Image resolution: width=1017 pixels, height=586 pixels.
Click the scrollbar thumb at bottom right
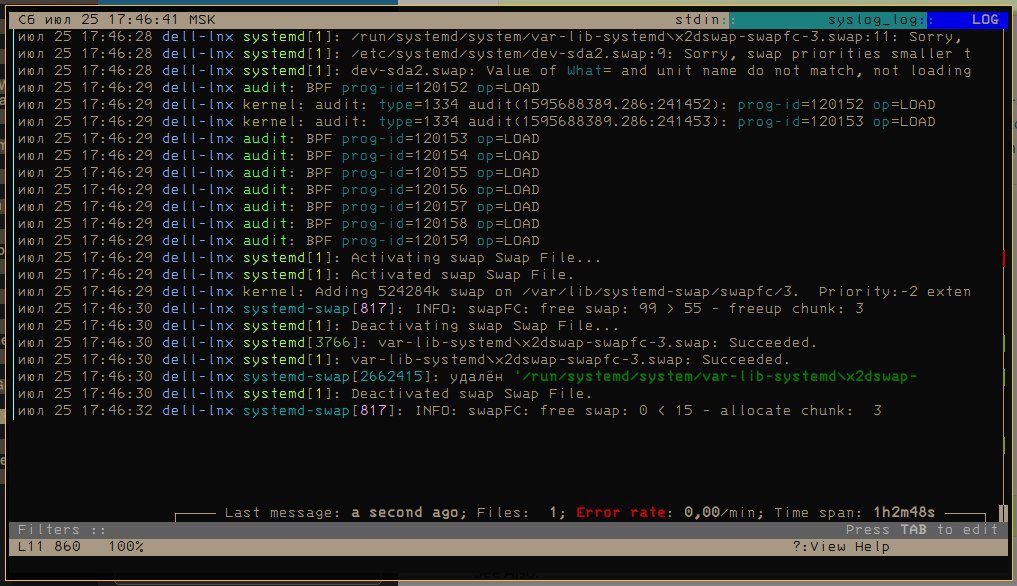(x=1003, y=513)
